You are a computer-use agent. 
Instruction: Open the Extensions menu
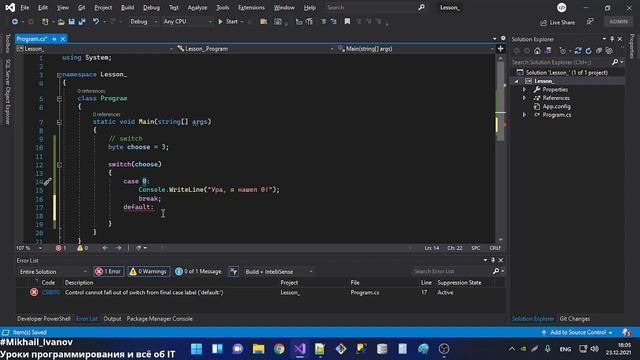pos(251,7)
